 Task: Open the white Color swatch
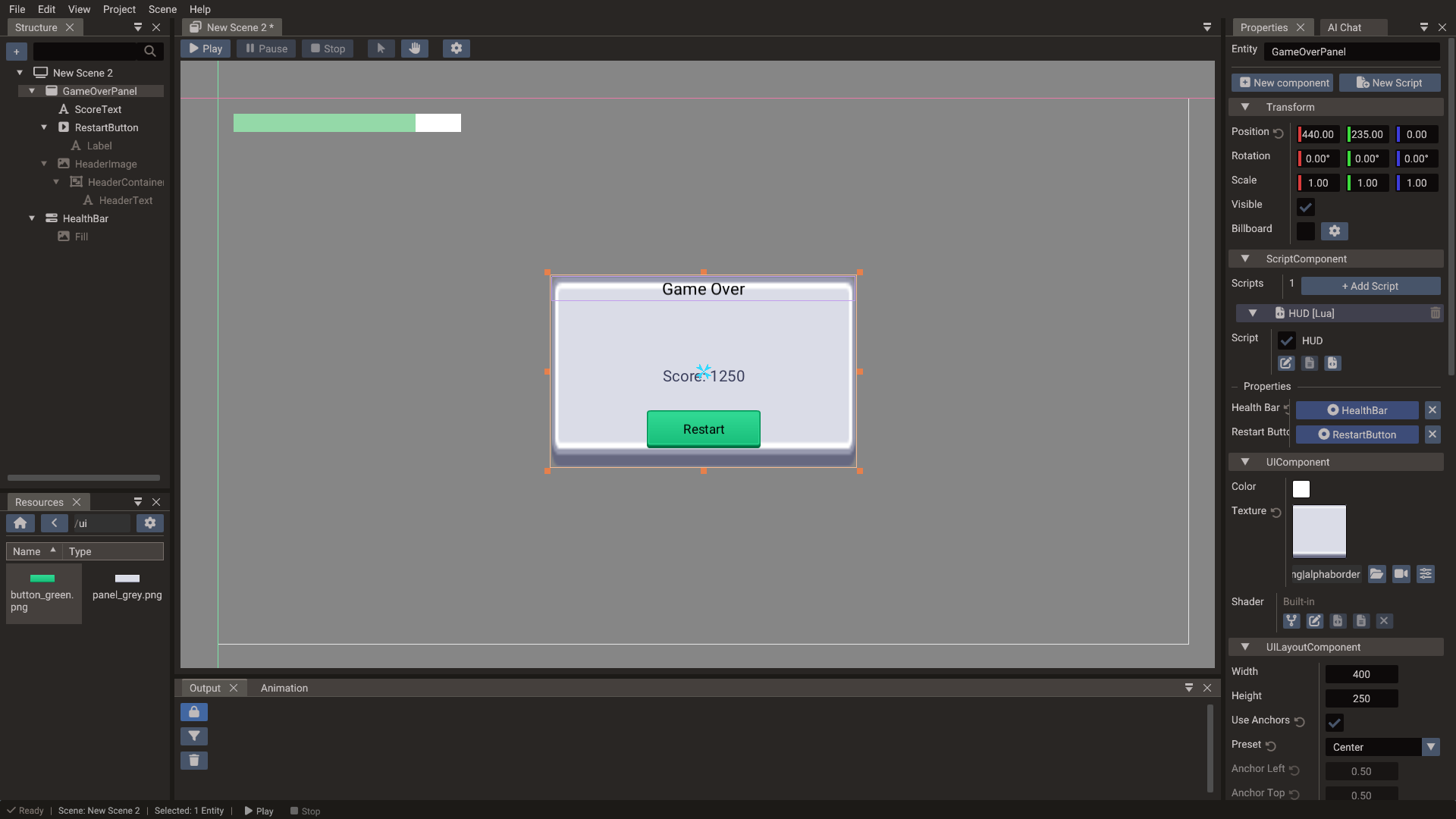click(1301, 489)
